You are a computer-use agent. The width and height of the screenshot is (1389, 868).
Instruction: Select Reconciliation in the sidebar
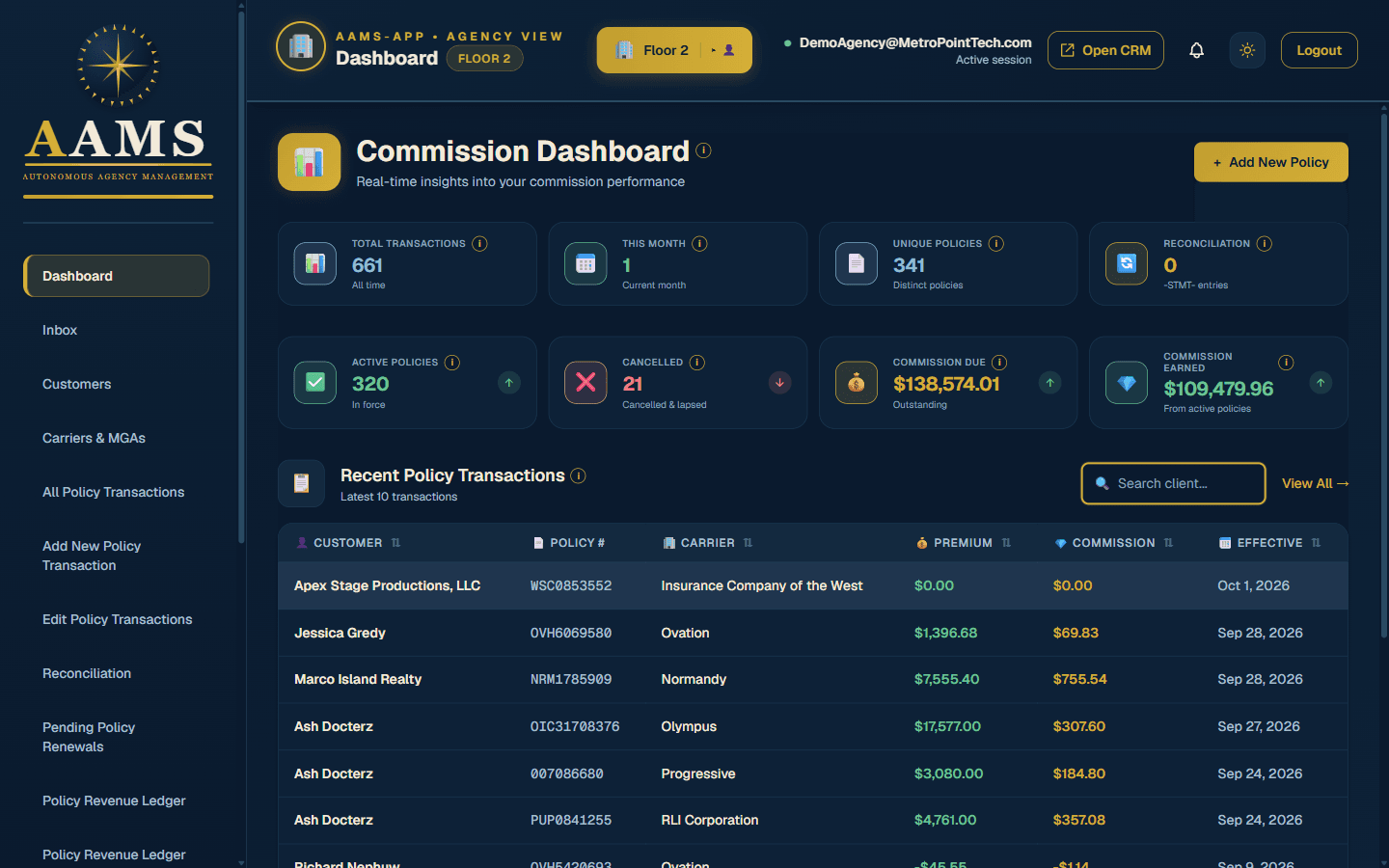117,673
